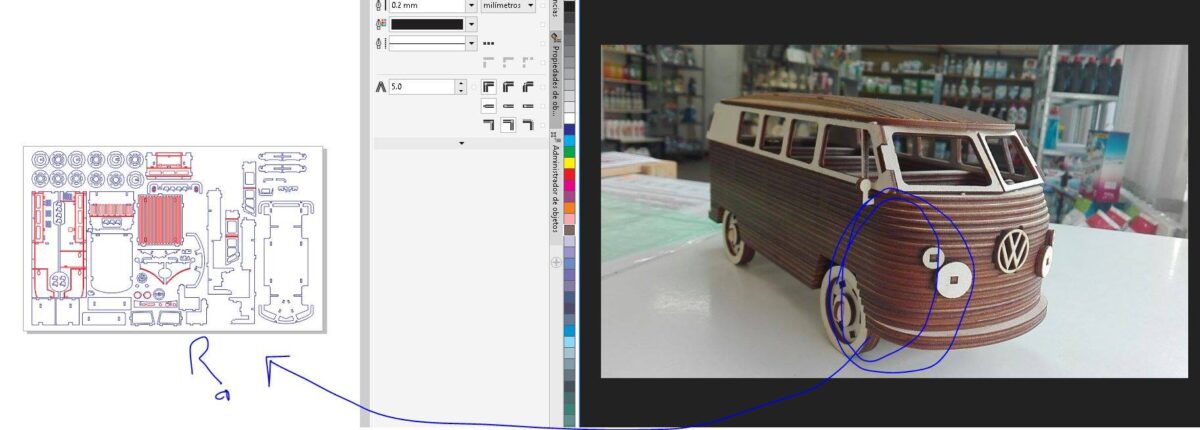Set outline position to inside icon

[528, 125]
